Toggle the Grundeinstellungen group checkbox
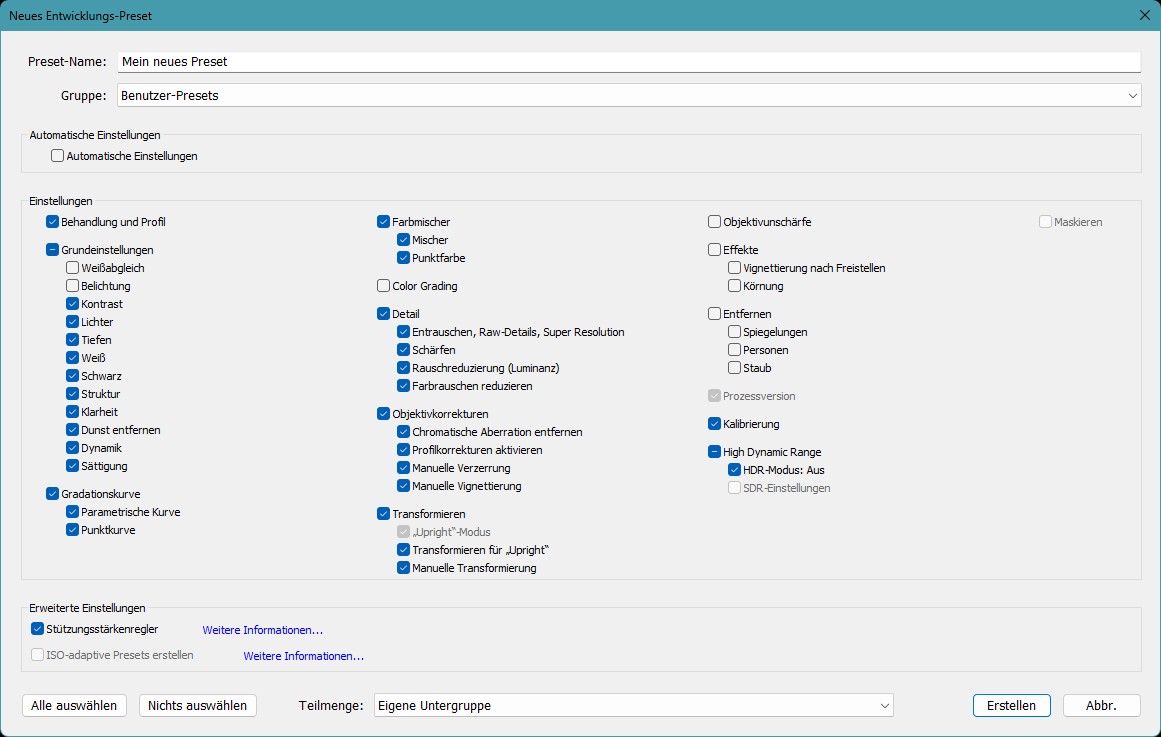Image resolution: width=1161 pixels, height=737 pixels. click(x=53, y=250)
